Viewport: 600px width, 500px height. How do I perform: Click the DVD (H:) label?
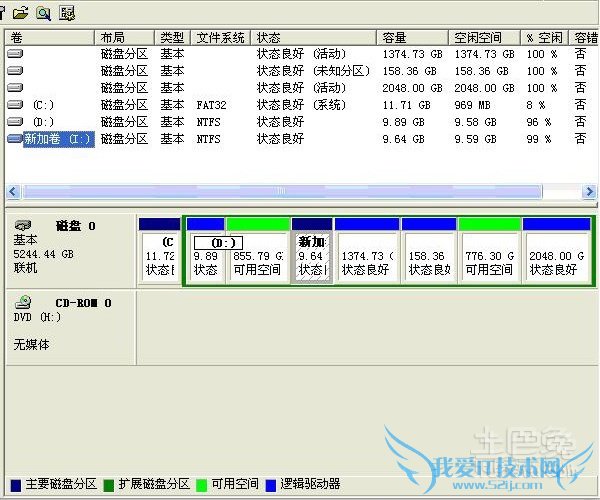37,317
